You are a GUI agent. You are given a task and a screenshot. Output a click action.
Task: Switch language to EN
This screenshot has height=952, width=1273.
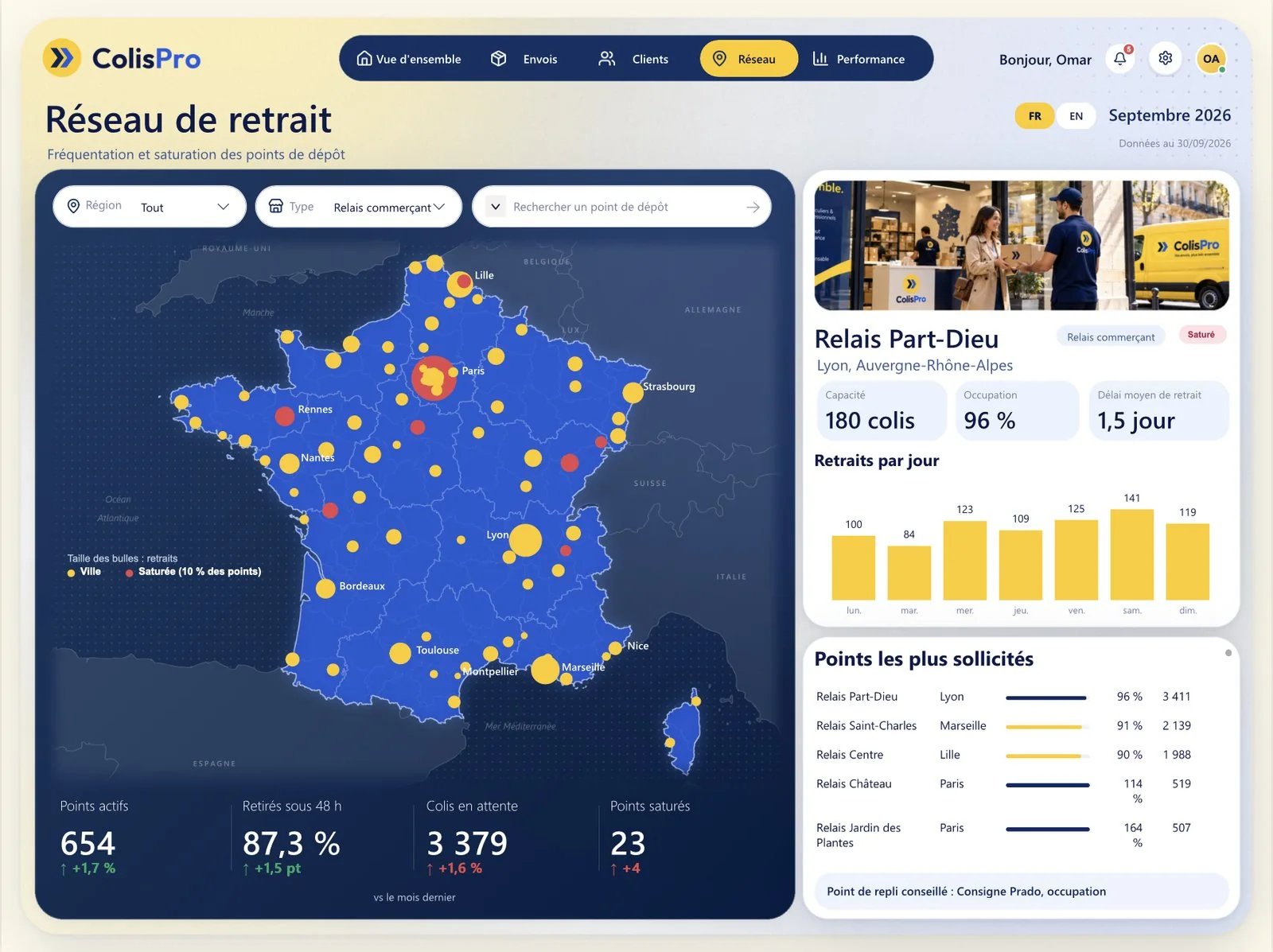1076,116
